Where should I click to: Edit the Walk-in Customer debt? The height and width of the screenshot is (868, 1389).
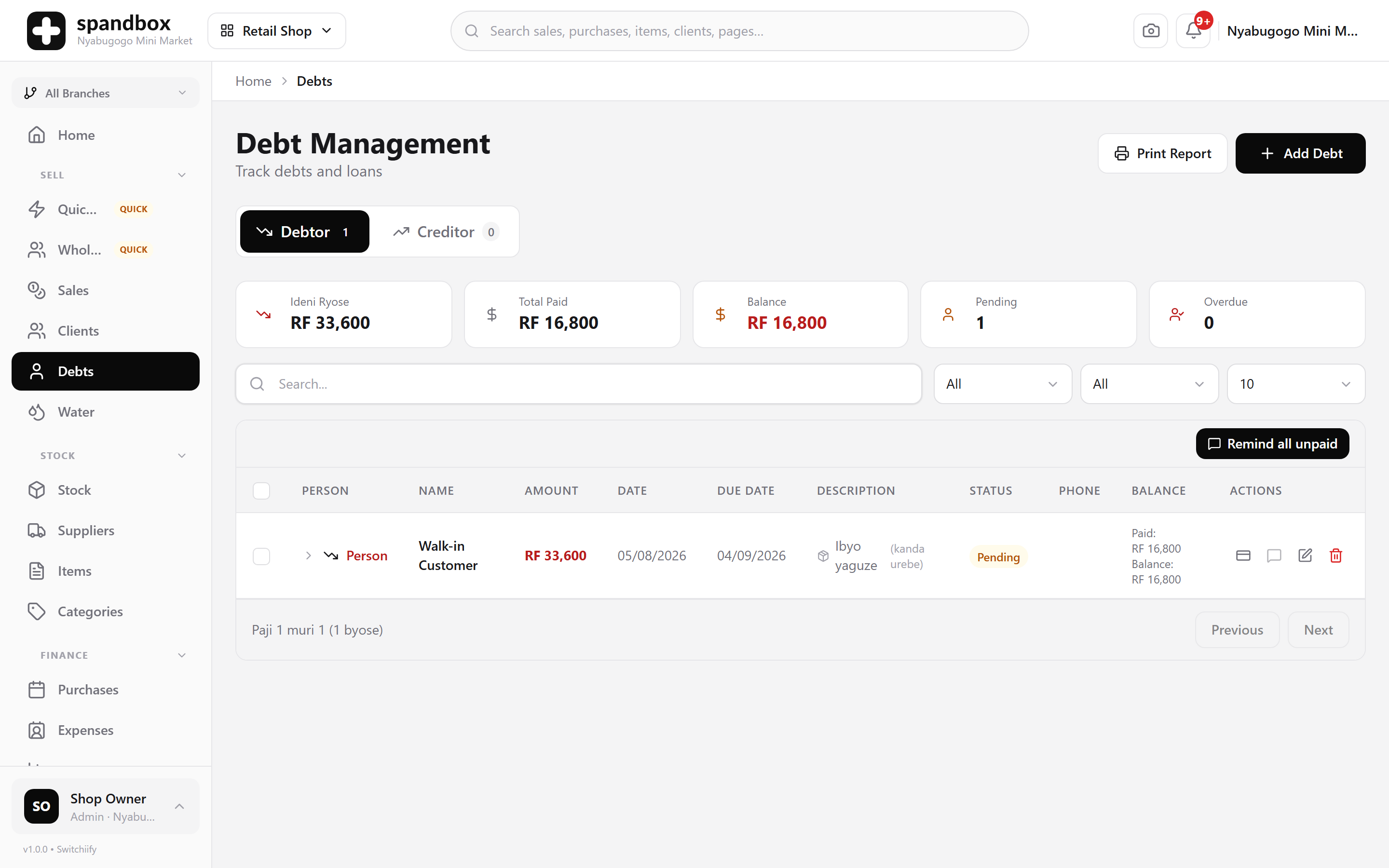coord(1305,555)
